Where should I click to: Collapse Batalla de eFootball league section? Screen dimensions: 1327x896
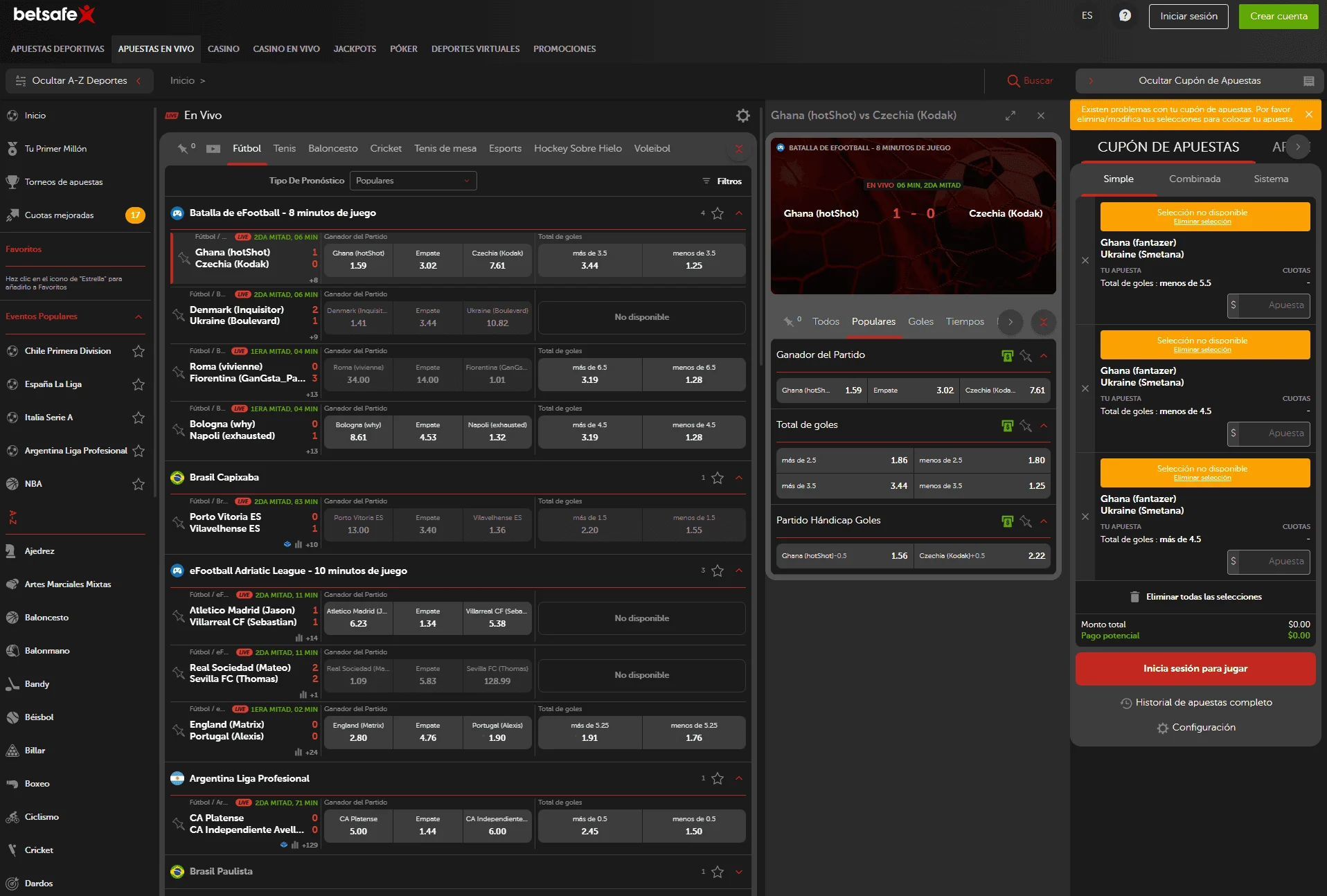[x=739, y=213]
